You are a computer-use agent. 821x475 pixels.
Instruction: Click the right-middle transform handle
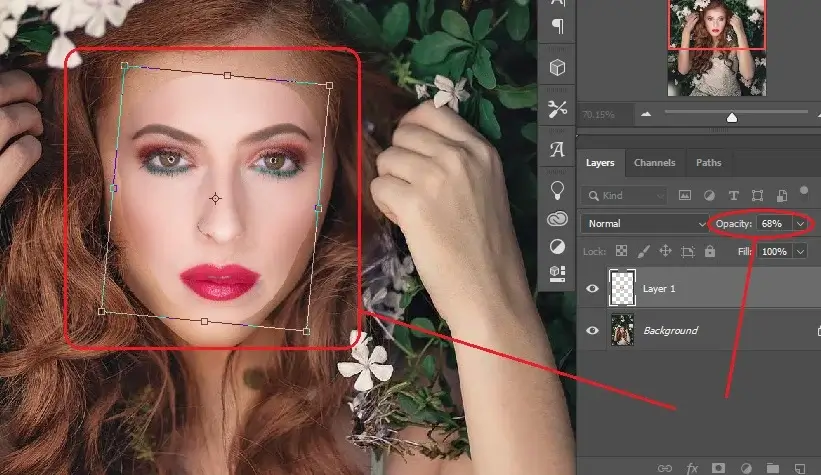point(318,208)
